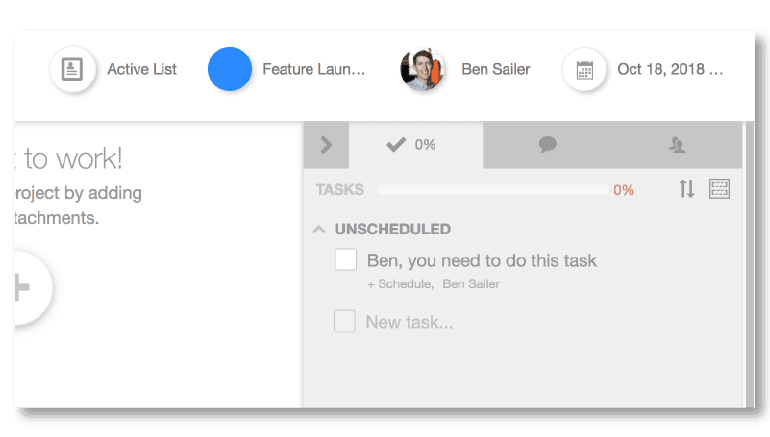770x437 pixels.
Task: Open the 'Feature Laun...' label selector
Action: [313, 69]
